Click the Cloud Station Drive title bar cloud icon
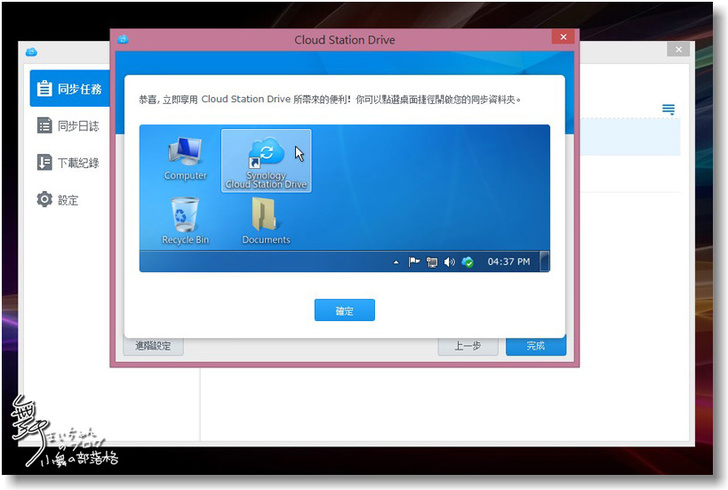Image resolution: width=728 pixels, height=490 pixels. (123, 39)
